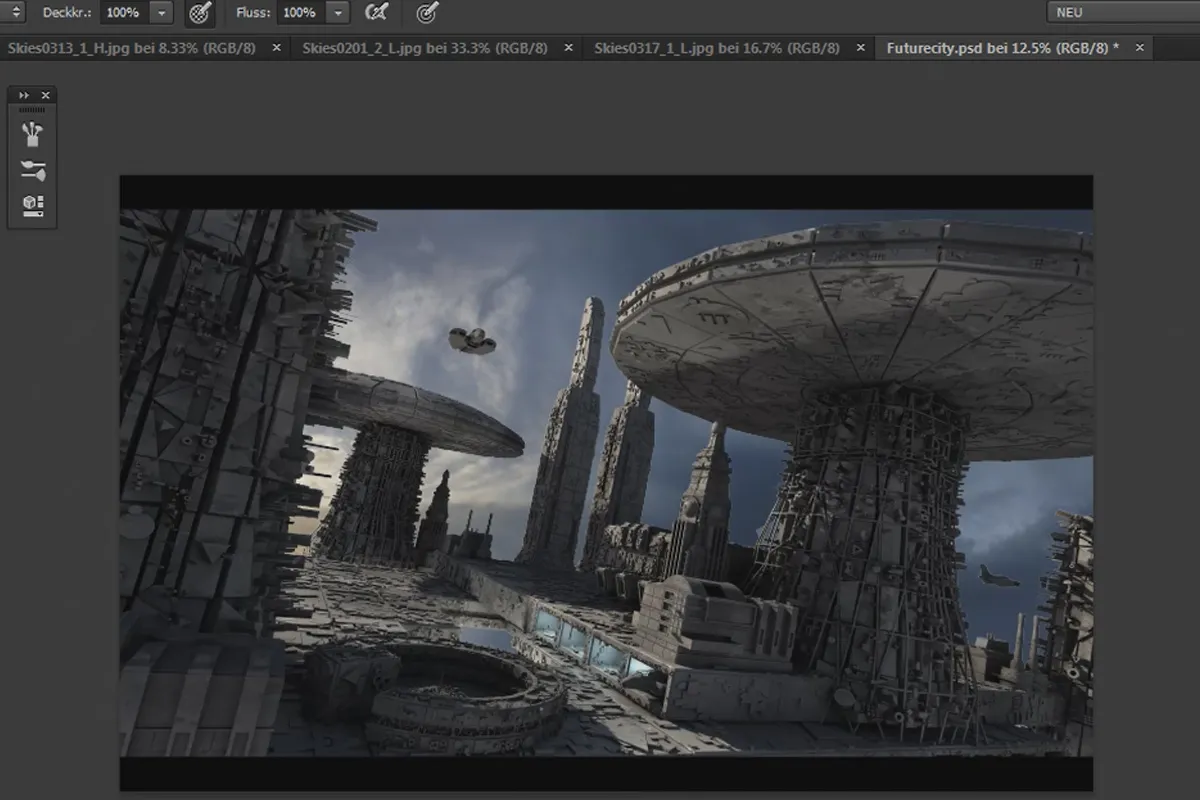This screenshot has height=800, width=1200.
Task: Click the Fluss flow value field
Action: (x=301, y=13)
